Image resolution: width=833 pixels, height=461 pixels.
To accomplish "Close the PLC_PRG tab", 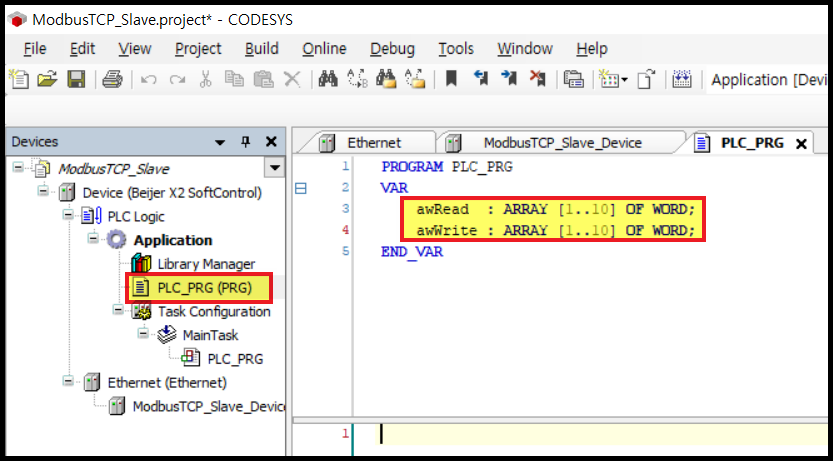I will point(801,143).
